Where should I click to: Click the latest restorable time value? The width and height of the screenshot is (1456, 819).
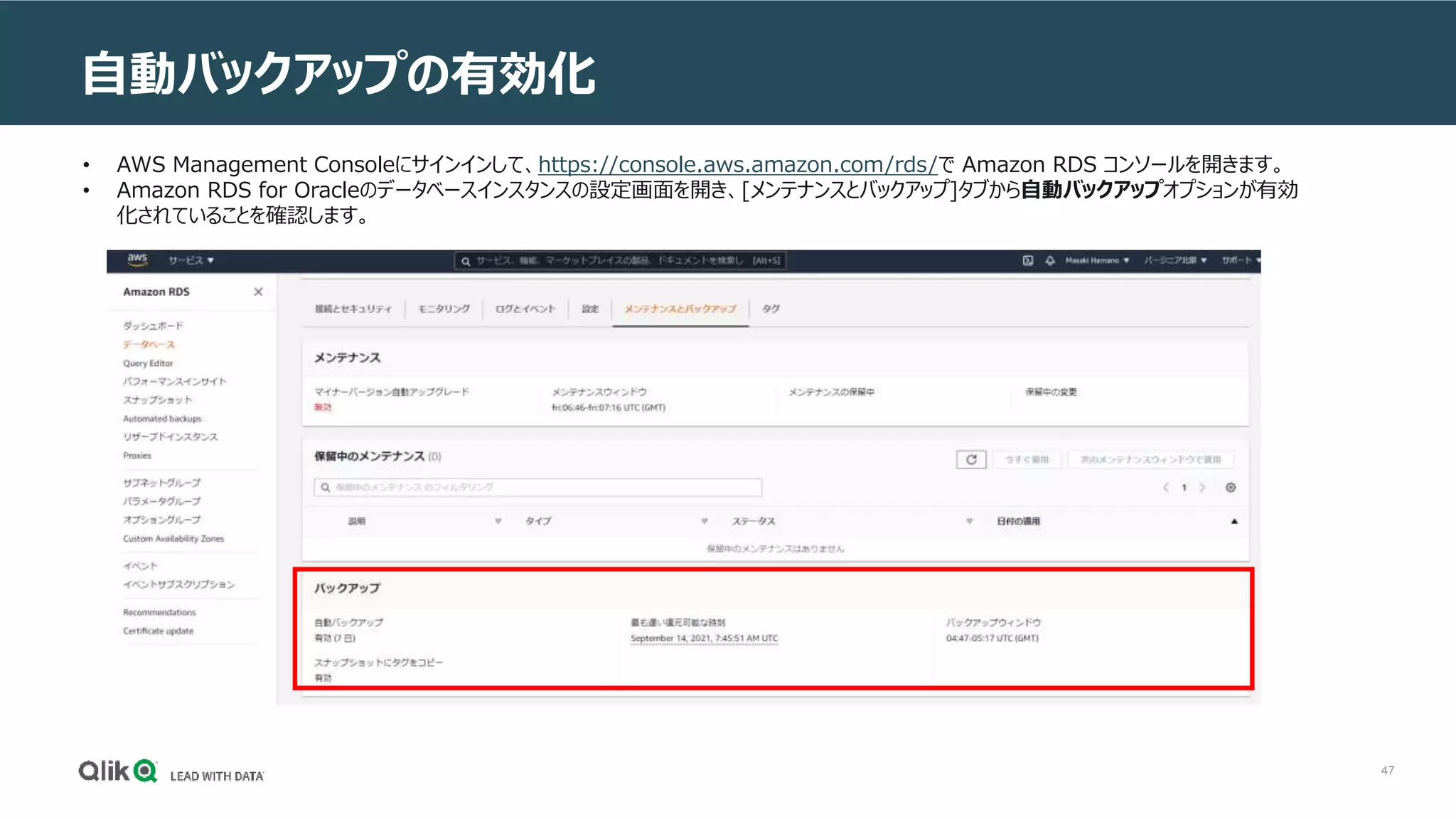(704, 638)
